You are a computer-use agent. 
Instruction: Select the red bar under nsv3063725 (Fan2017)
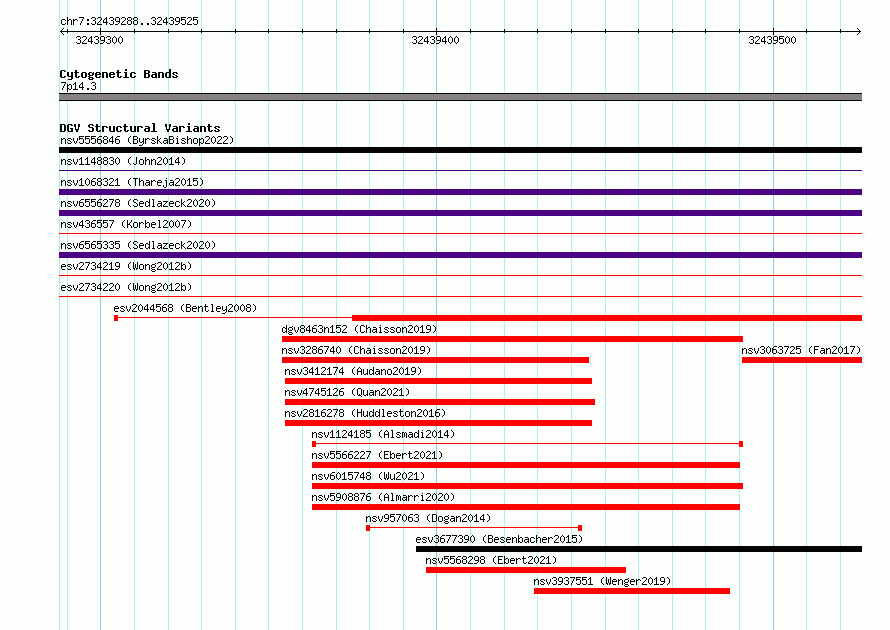click(x=802, y=360)
